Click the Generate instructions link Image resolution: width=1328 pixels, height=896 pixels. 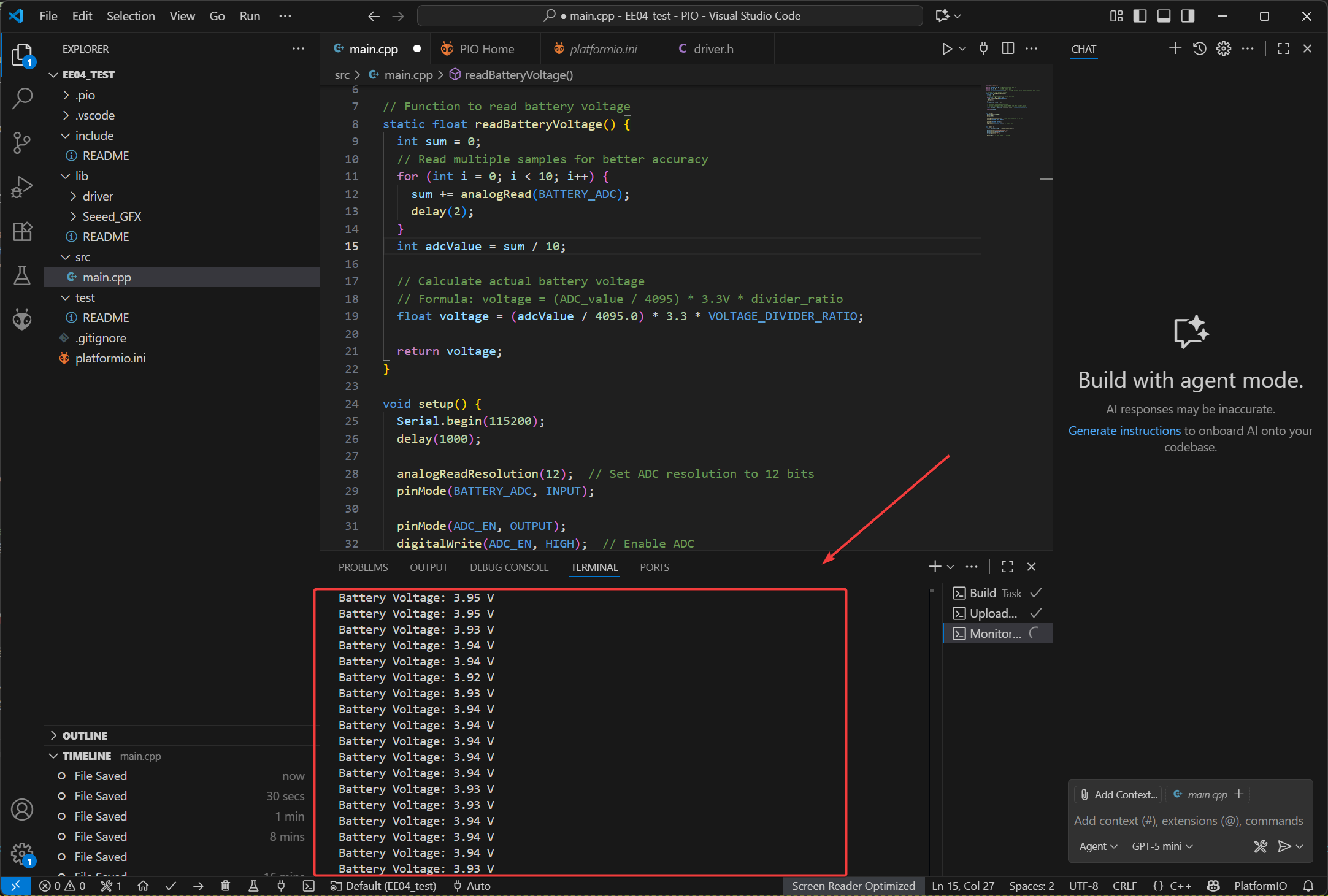coord(1124,431)
